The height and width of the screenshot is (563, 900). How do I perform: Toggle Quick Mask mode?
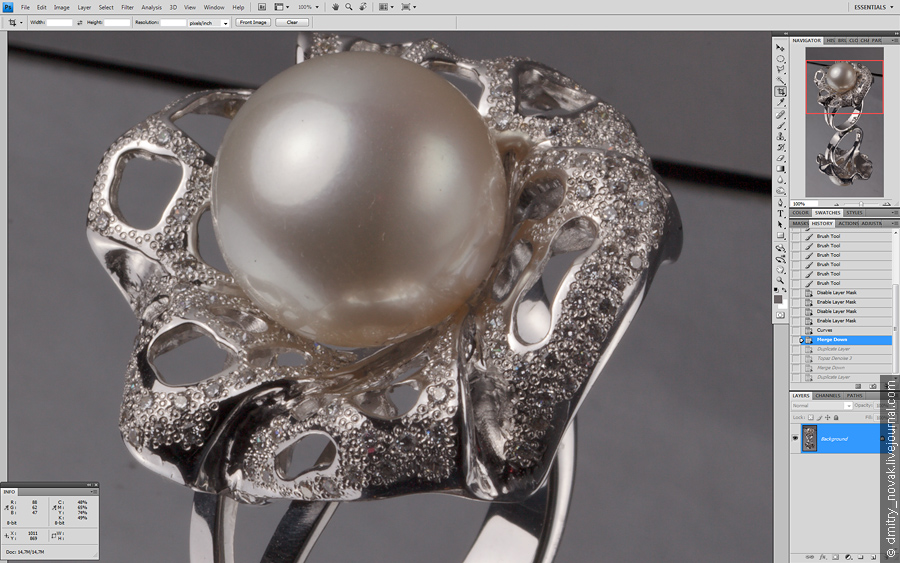coord(780,315)
